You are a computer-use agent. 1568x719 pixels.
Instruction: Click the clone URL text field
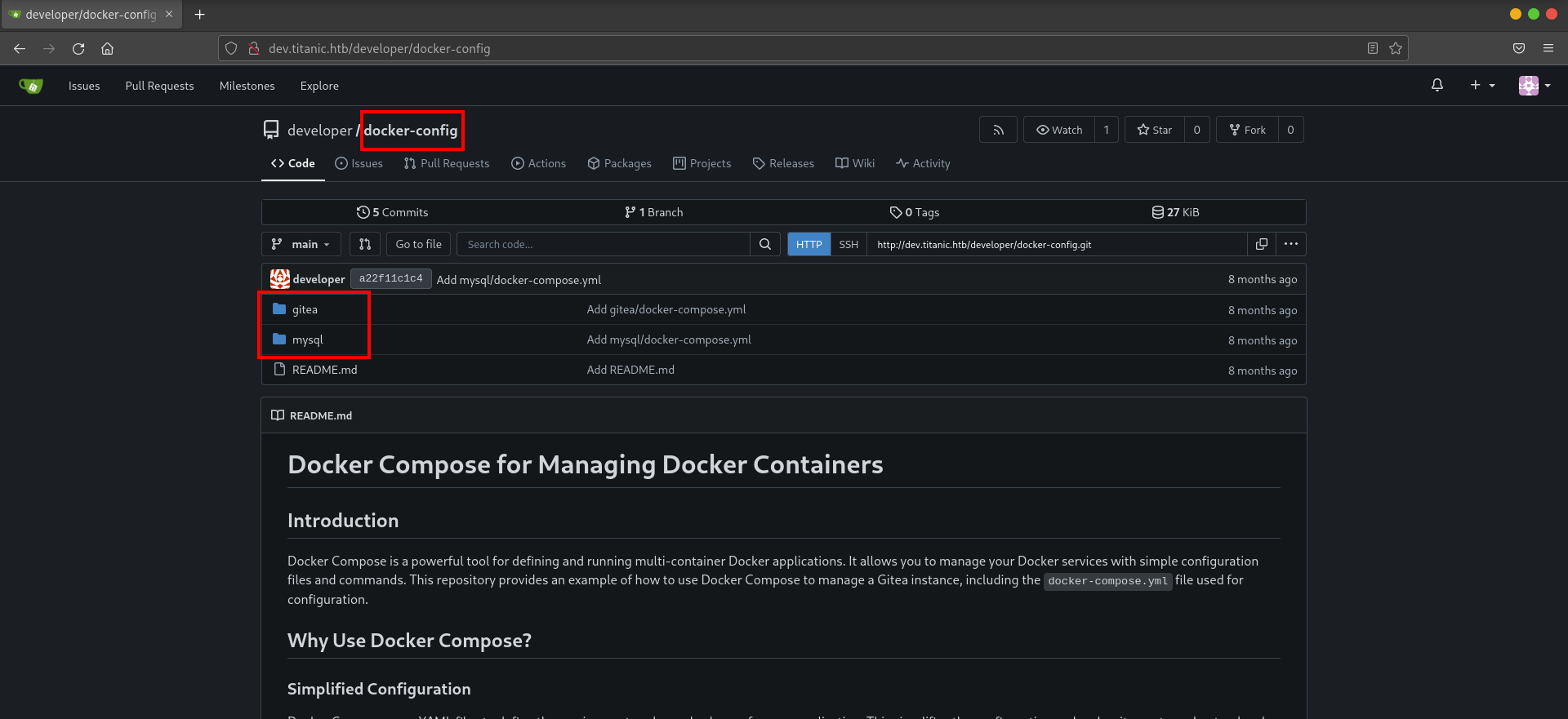pos(1057,244)
